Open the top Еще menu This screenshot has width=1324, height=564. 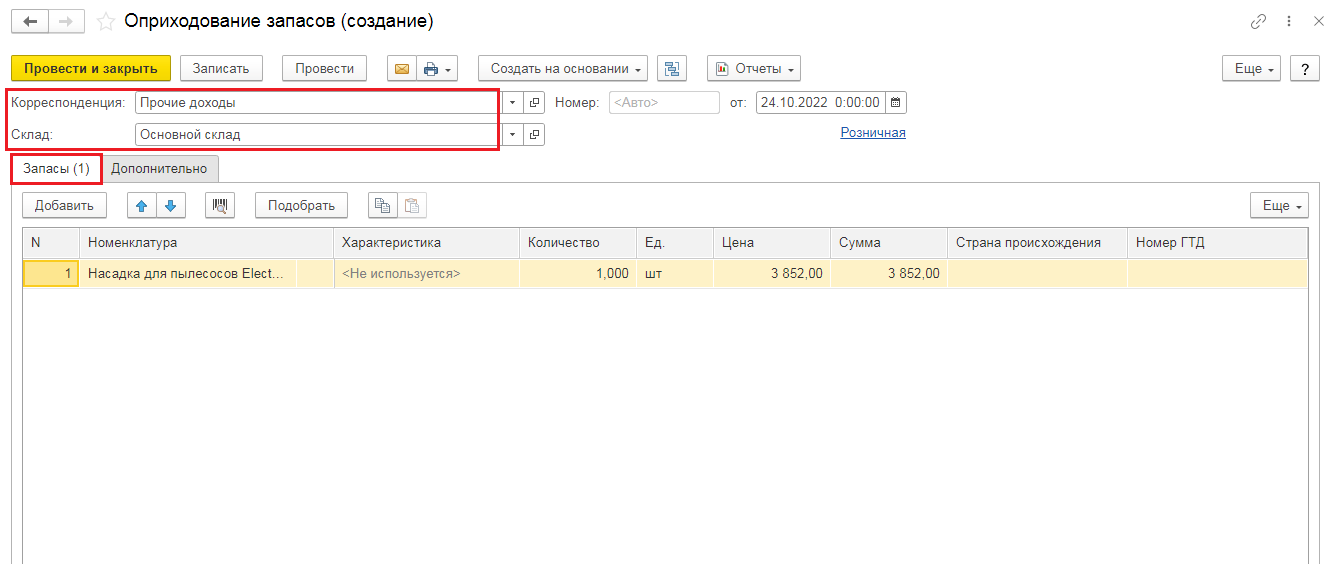coord(1252,69)
